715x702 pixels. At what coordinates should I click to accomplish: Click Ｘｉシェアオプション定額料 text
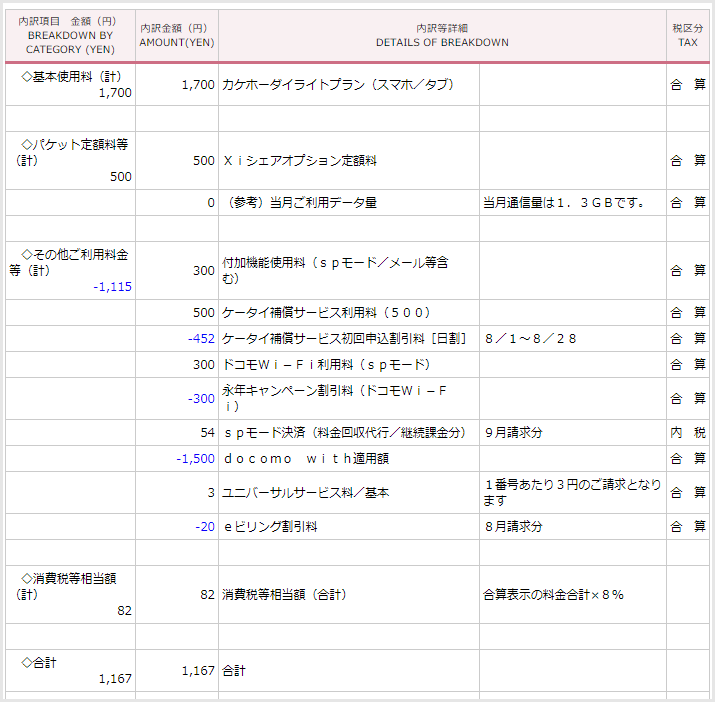click(x=300, y=161)
